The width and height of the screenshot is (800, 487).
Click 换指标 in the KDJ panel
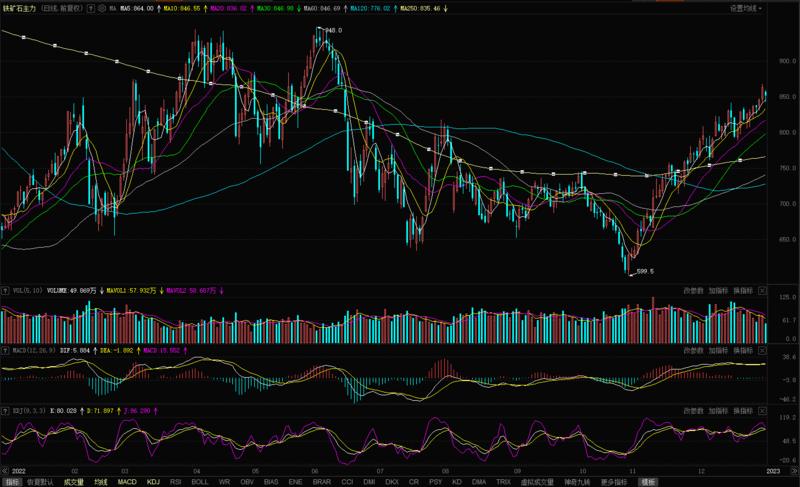tap(743, 411)
